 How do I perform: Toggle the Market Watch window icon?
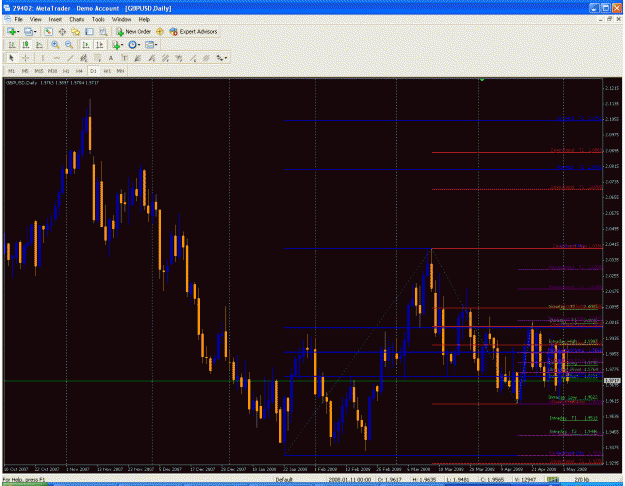pos(49,31)
